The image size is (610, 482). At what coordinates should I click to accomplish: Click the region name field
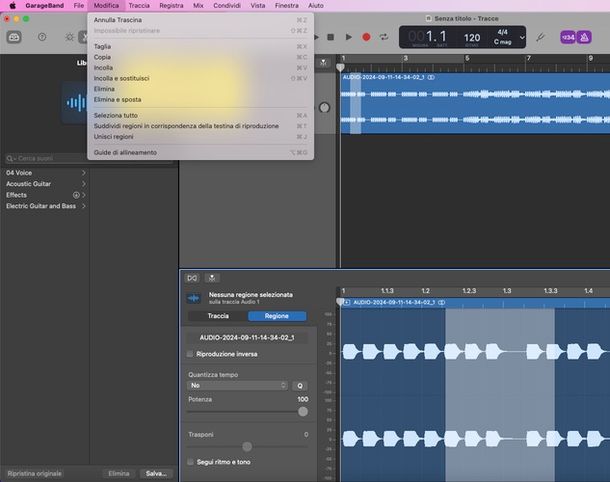247,338
